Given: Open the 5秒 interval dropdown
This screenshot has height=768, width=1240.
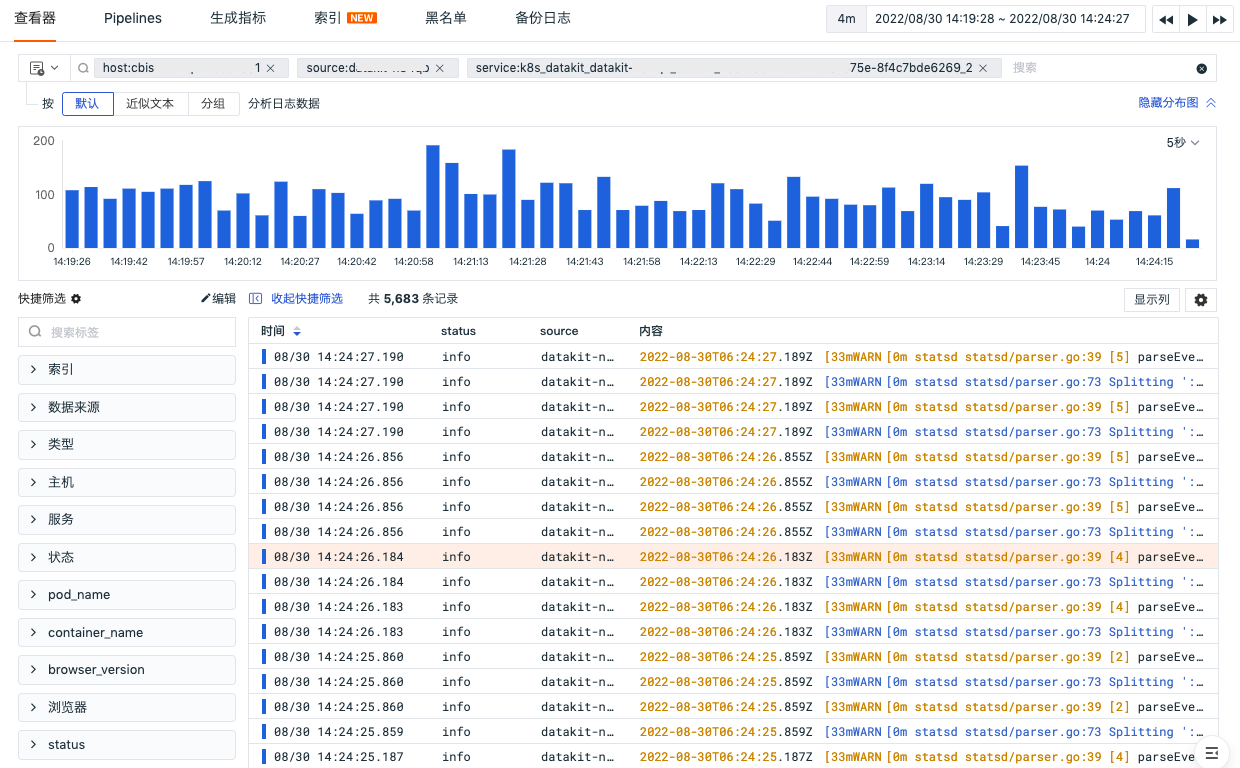Looking at the screenshot, I should tap(1183, 143).
